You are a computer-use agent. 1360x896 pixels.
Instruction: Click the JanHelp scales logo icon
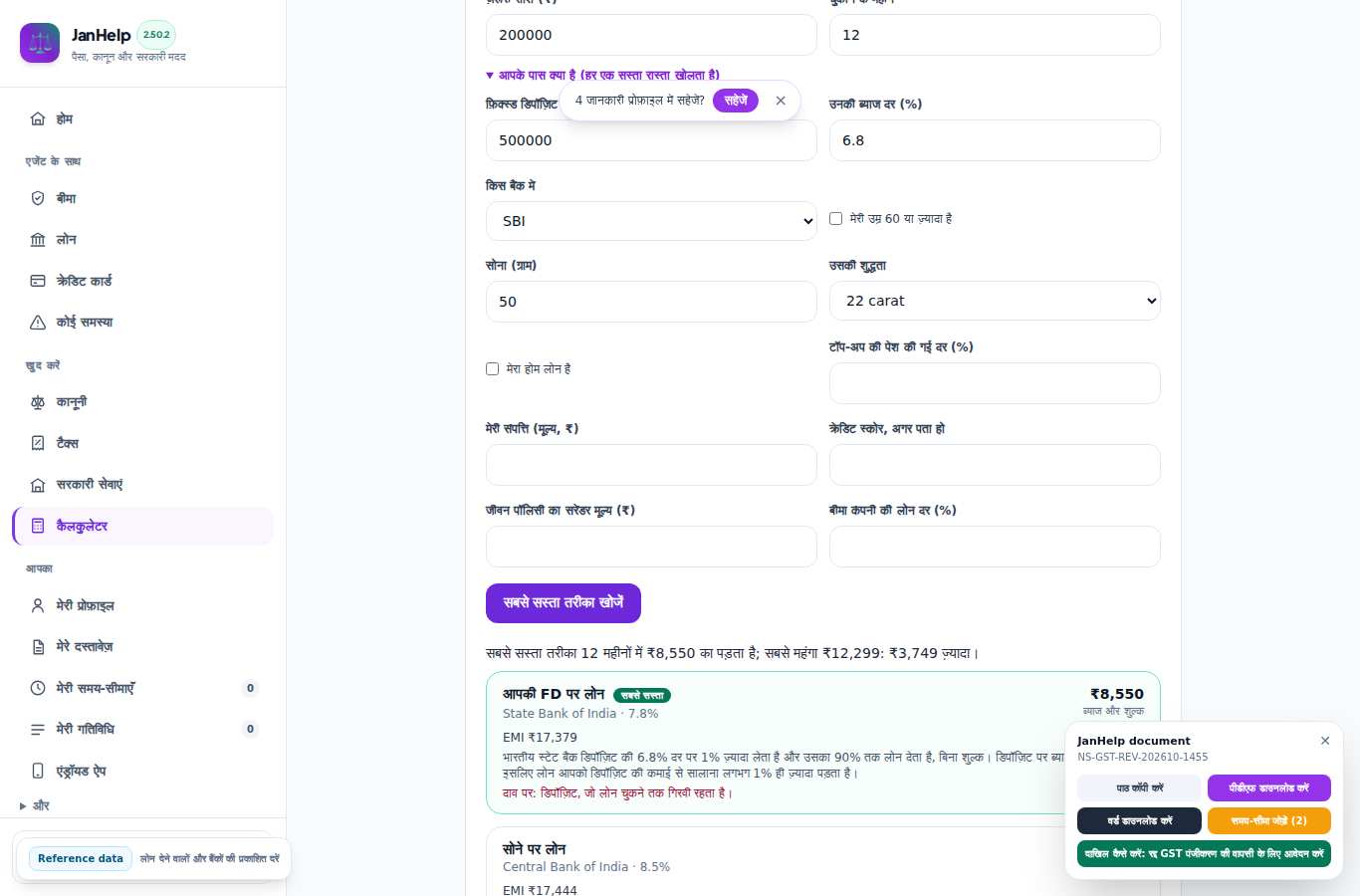point(40,43)
